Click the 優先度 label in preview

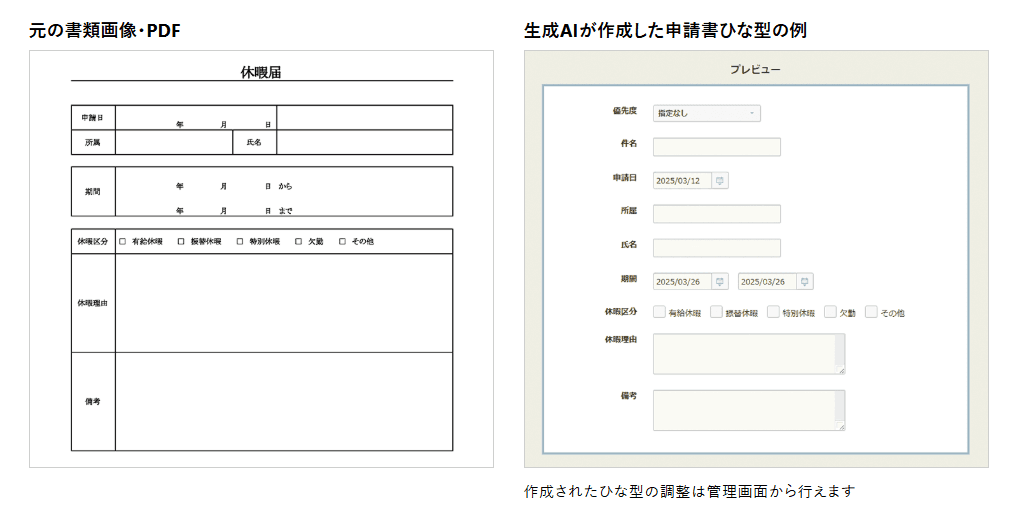pyautogui.click(x=625, y=111)
